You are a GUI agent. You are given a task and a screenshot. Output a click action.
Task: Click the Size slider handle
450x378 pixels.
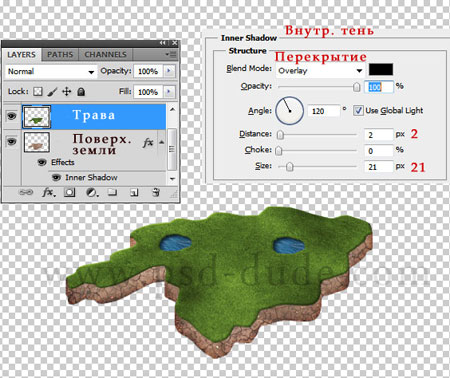(290, 166)
